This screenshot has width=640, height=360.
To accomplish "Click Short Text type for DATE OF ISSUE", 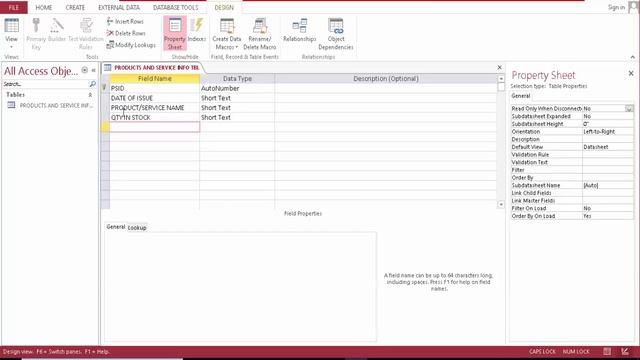I will [x=237, y=98].
